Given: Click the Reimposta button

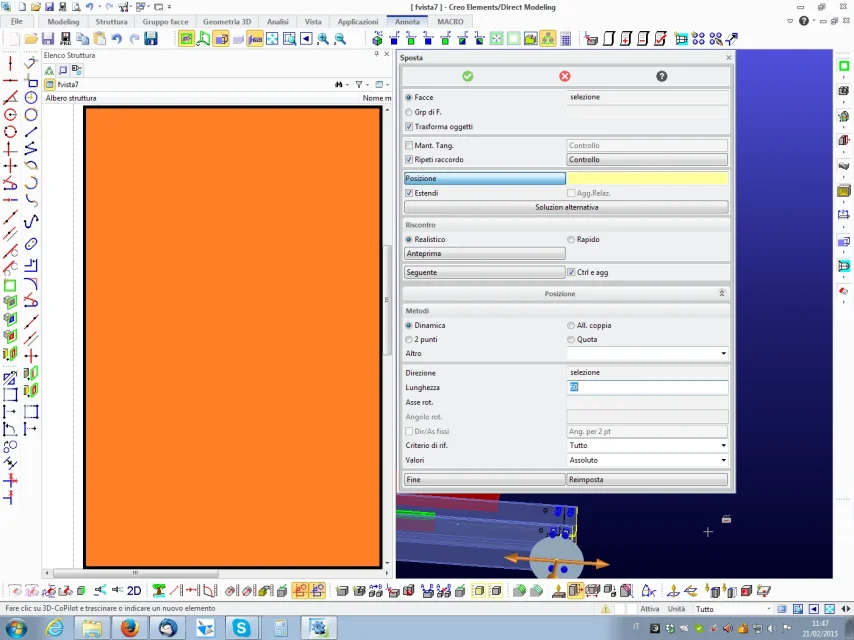Looking at the screenshot, I should 647,480.
